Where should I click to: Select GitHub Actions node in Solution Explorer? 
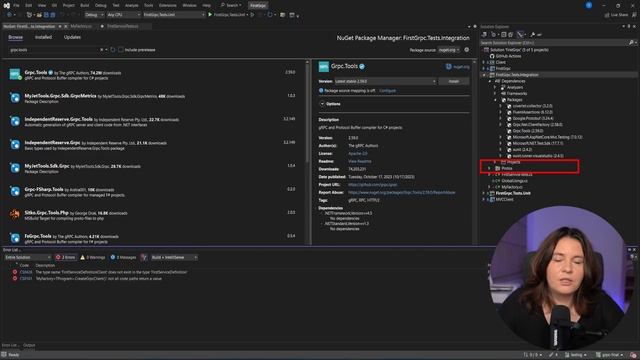pyautogui.click(x=508, y=56)
